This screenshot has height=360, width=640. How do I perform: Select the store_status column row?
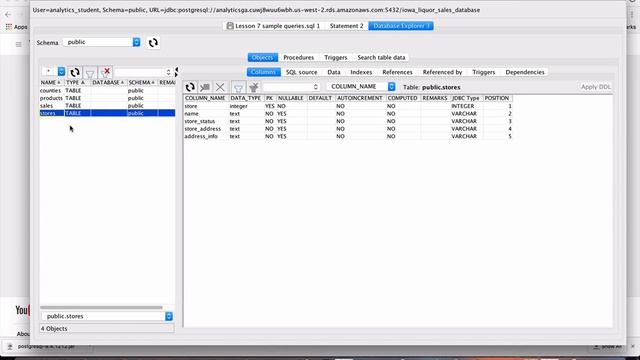(x=348, y=121)
